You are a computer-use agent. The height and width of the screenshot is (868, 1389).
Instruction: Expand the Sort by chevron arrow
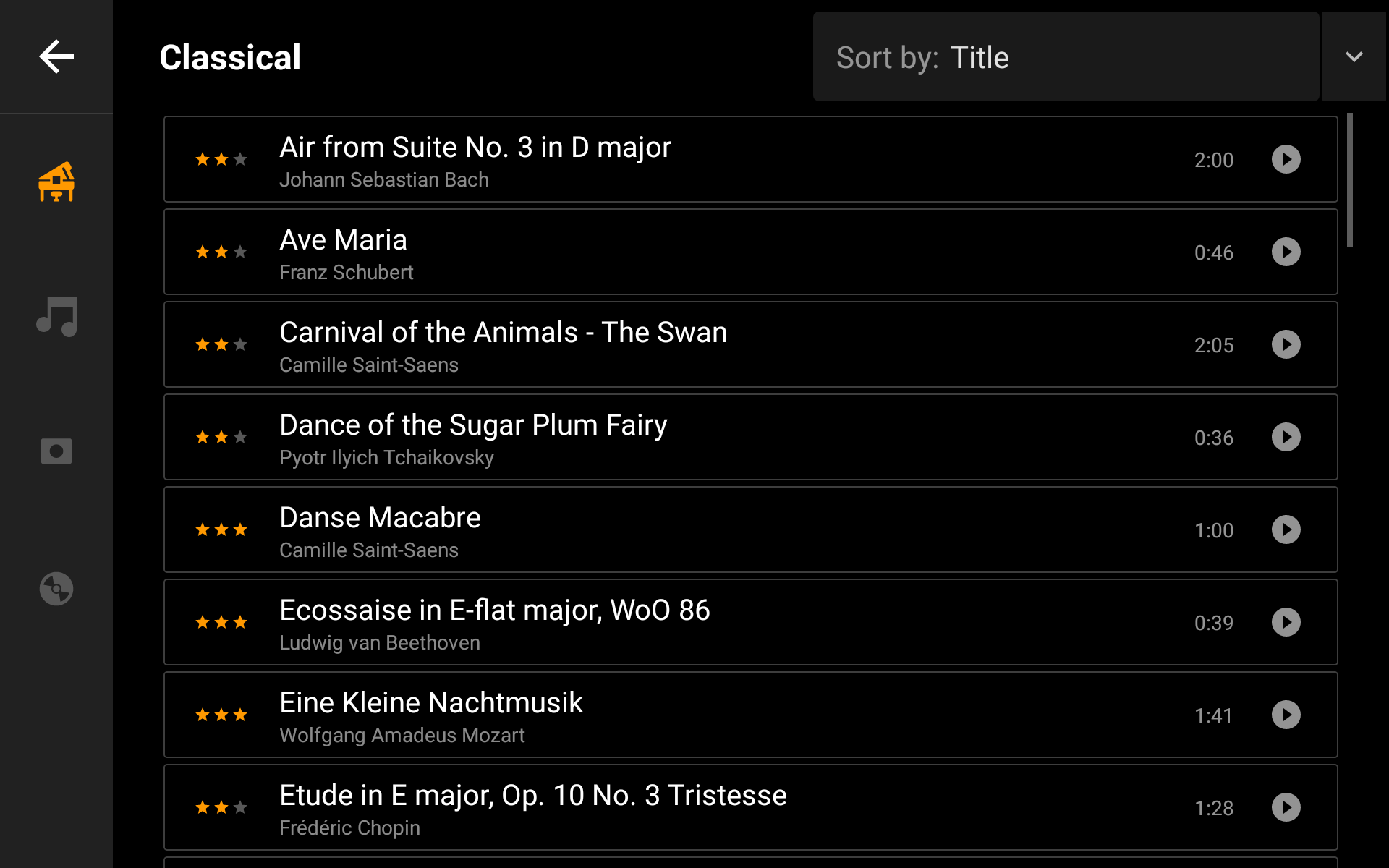point(1354,56)
